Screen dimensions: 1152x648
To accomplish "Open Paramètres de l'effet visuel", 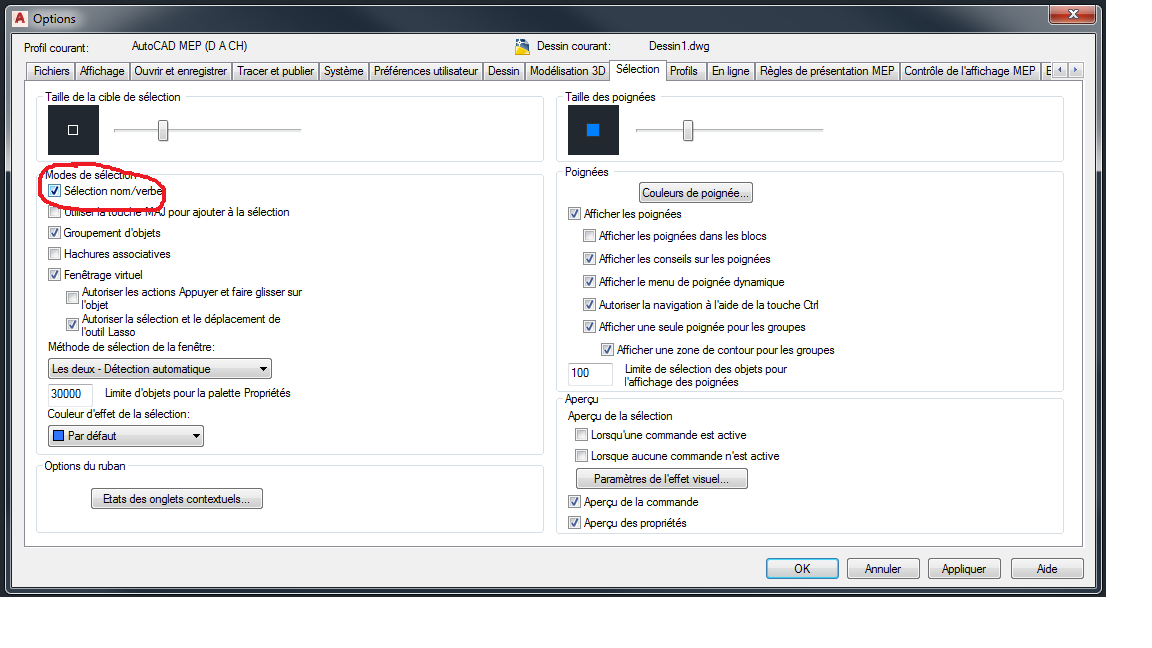I will point(662,478).
